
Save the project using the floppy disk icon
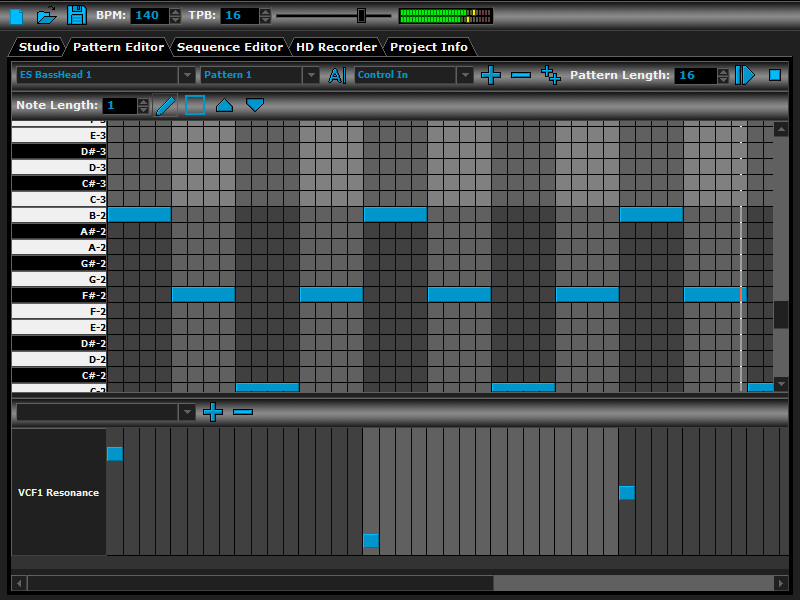click(76, 15)
